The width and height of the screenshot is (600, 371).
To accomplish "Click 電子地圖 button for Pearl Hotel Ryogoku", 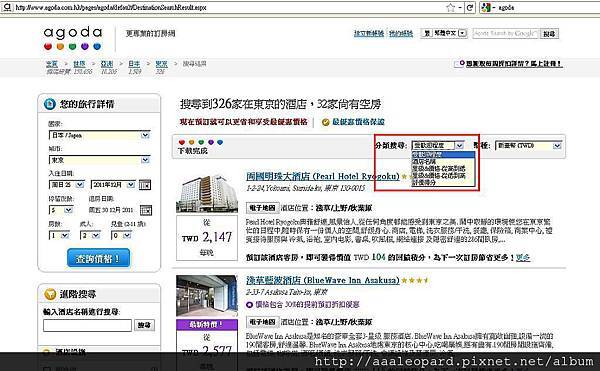I will [x=262, y=208].
